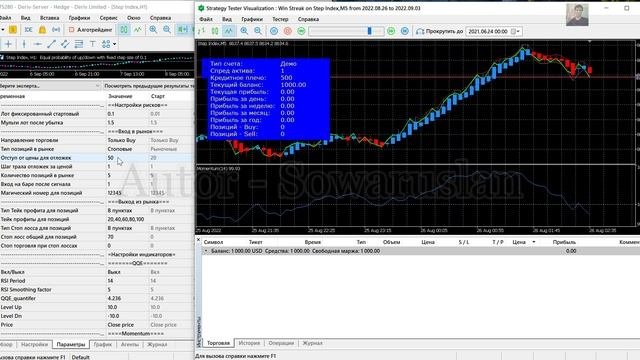Select candlestick type in Strategy Tester toolbar
The image size is (640, 360).
[215, 31]
